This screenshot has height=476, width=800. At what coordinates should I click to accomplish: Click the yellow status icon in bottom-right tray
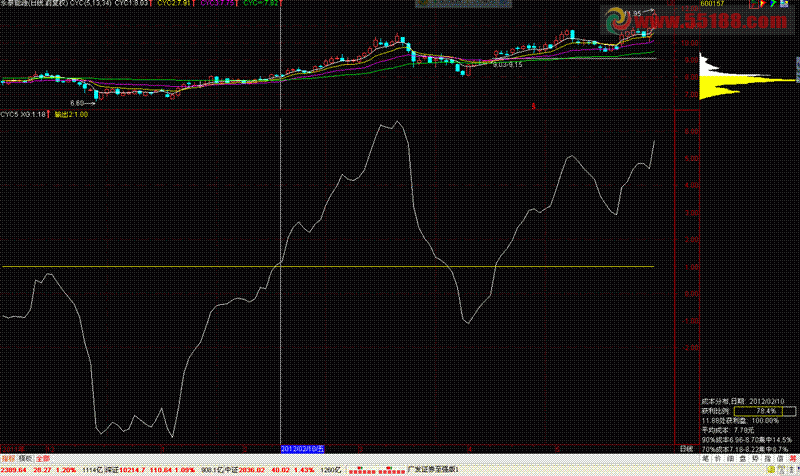(x=771, y=470)
